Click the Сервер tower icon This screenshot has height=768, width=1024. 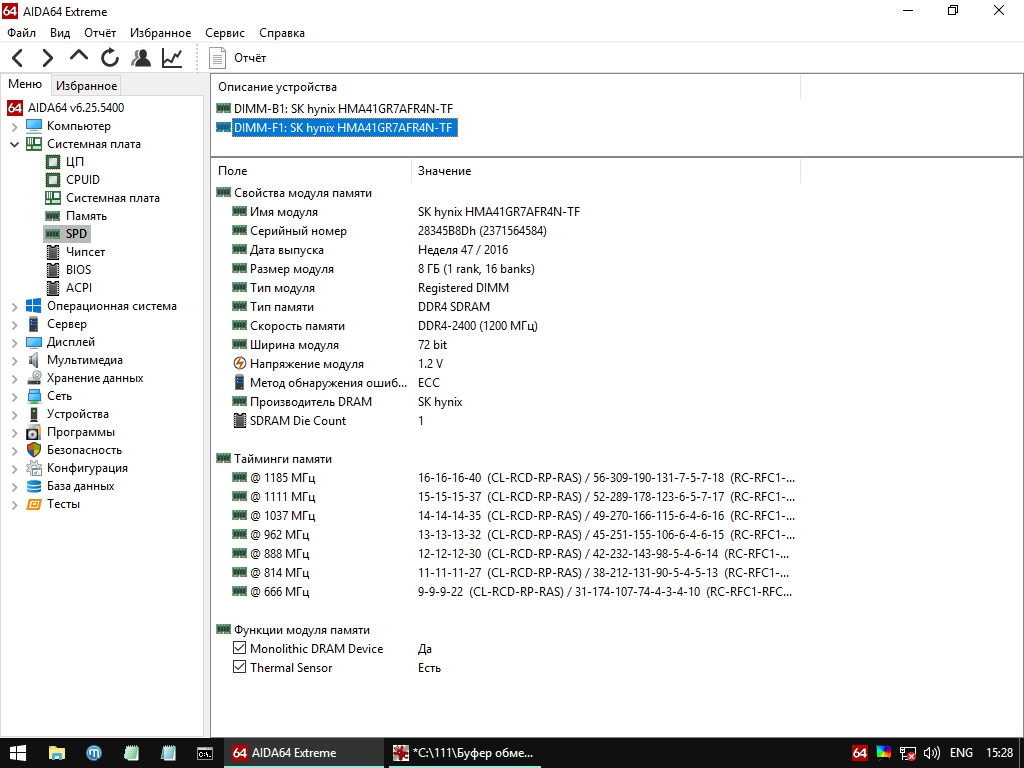point(34,324)
